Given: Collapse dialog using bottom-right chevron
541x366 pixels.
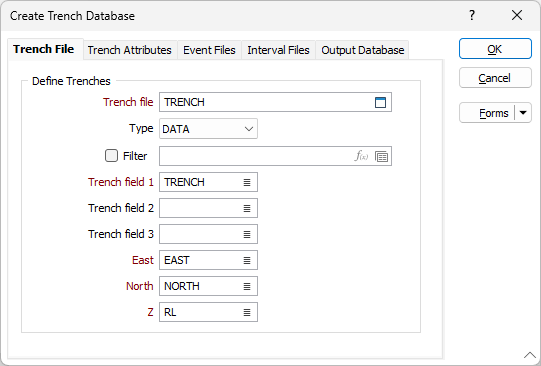Looking at the screenshot, I should click(530, 355).
